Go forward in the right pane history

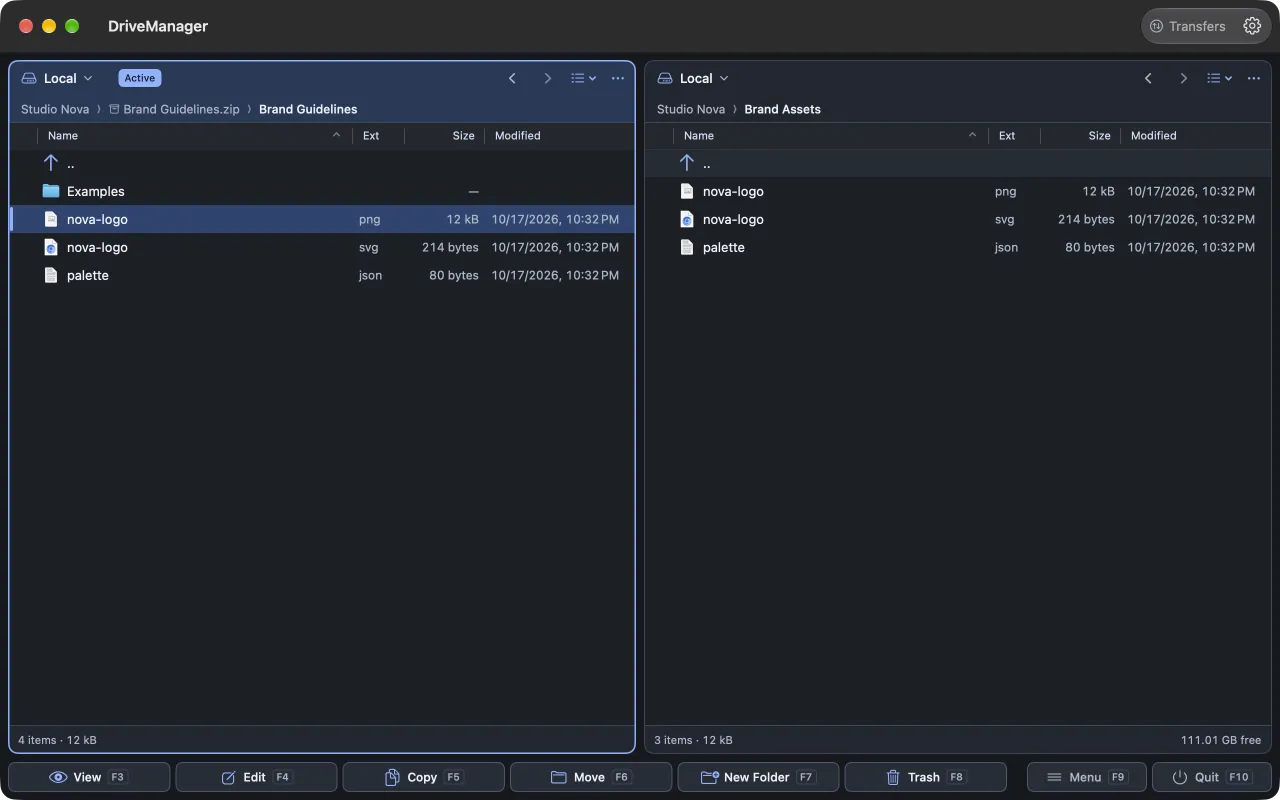[1183, 78]
